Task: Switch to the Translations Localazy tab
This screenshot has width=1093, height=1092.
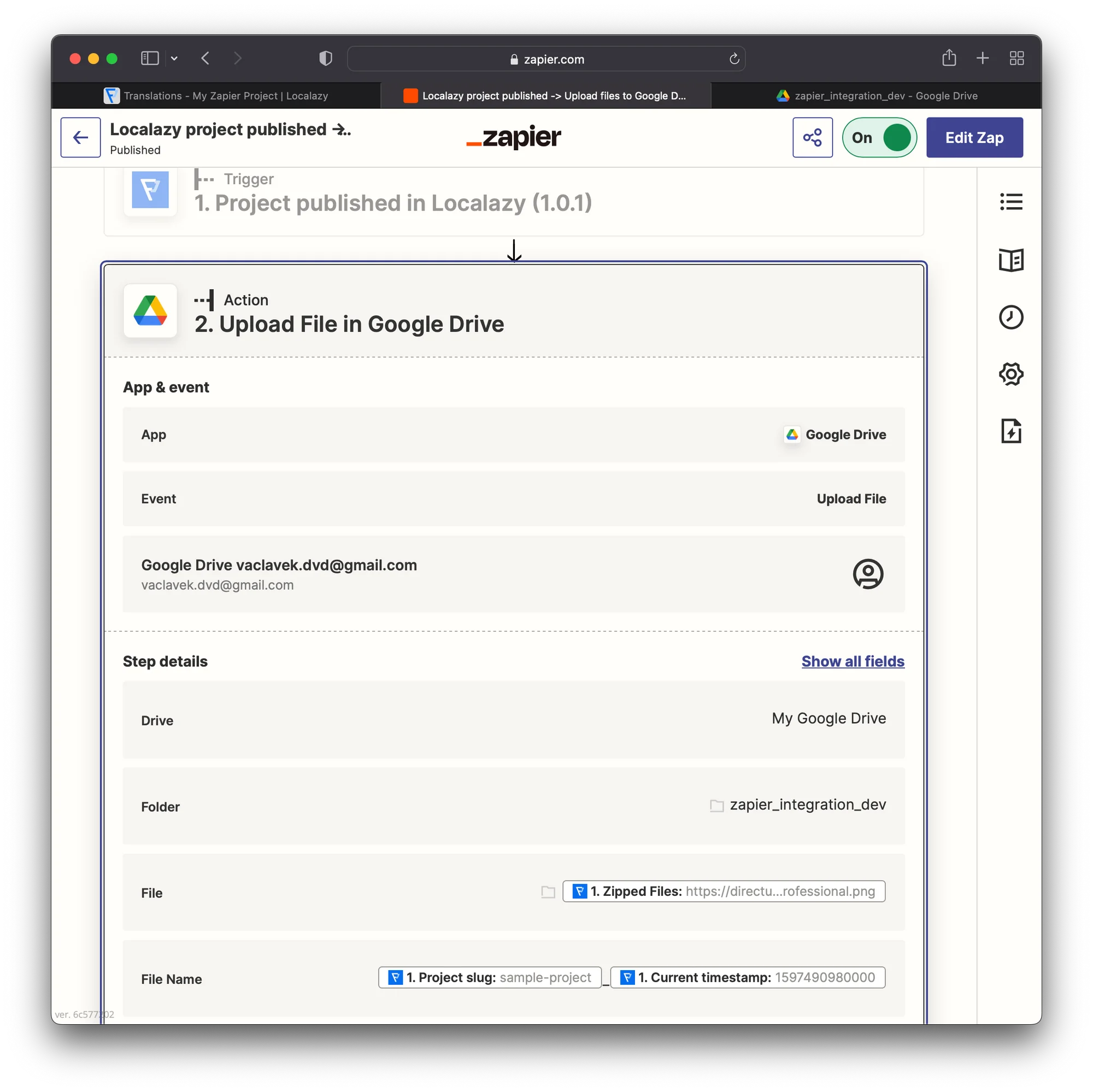Action: (x=216, y=96)
